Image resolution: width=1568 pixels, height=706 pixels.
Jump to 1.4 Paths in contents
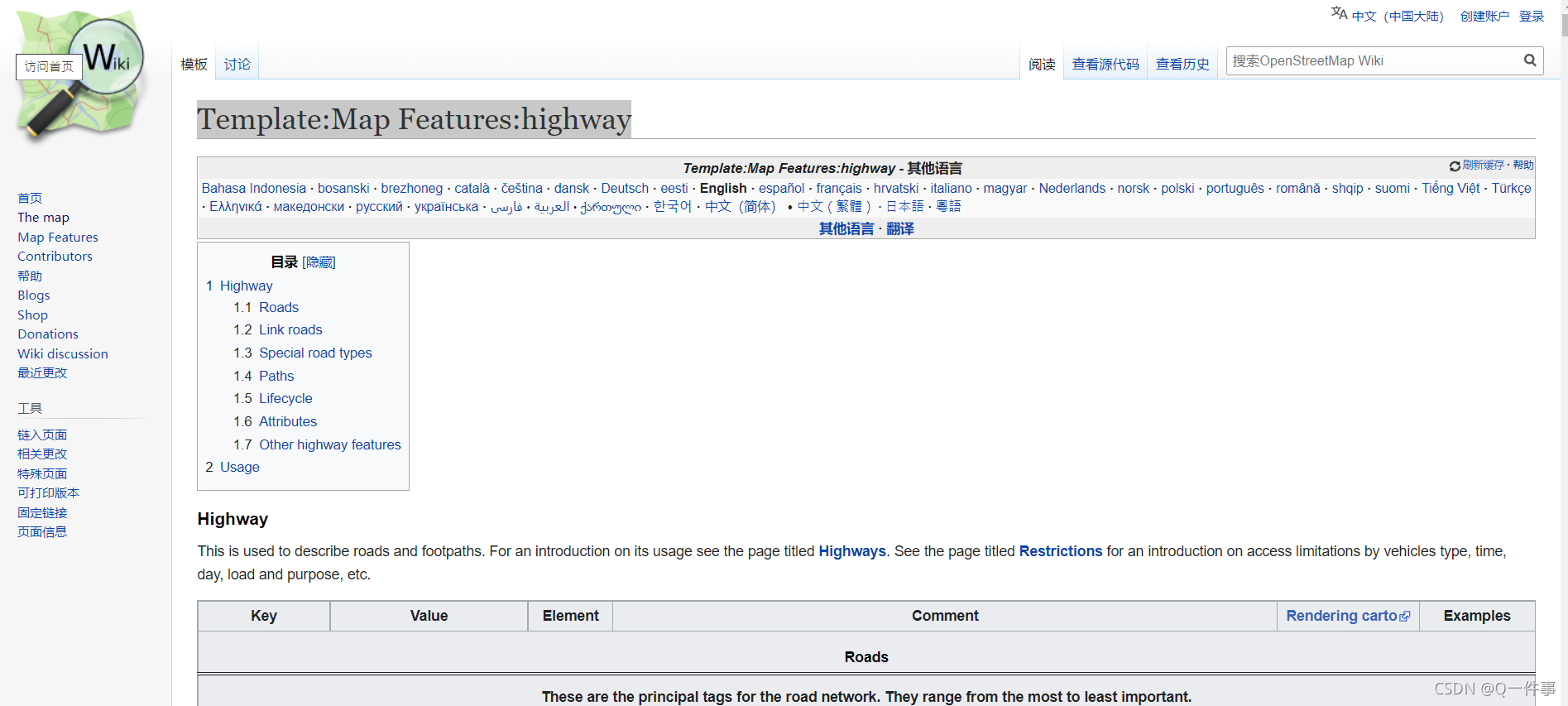[x=263, y=376]
